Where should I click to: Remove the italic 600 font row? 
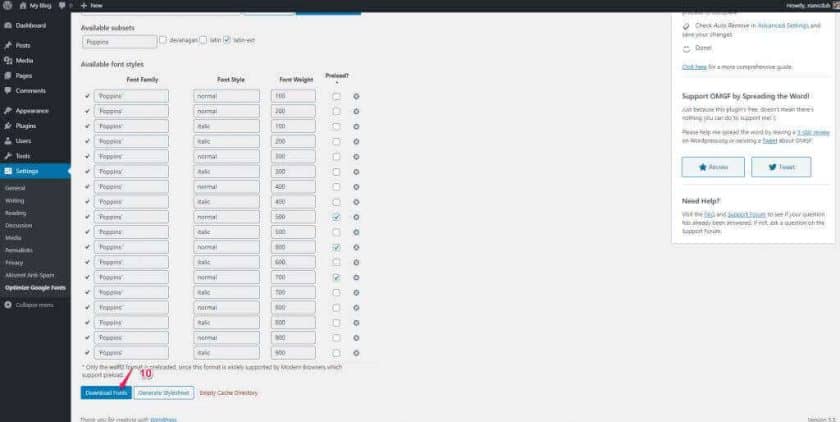356,262
